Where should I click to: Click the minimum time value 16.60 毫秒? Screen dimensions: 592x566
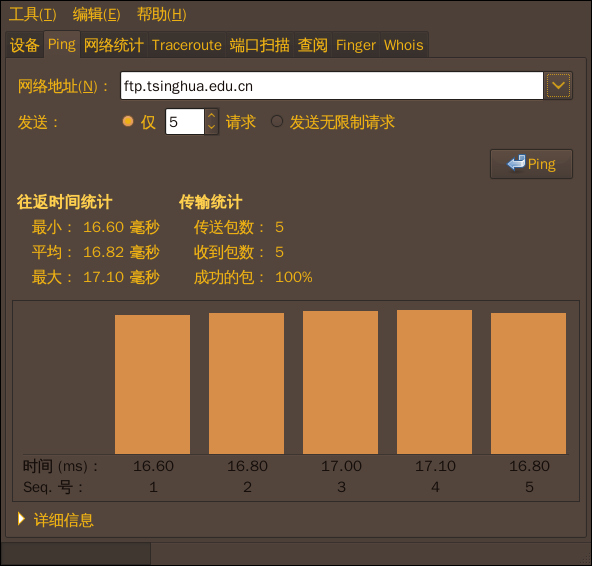[121, 227]
